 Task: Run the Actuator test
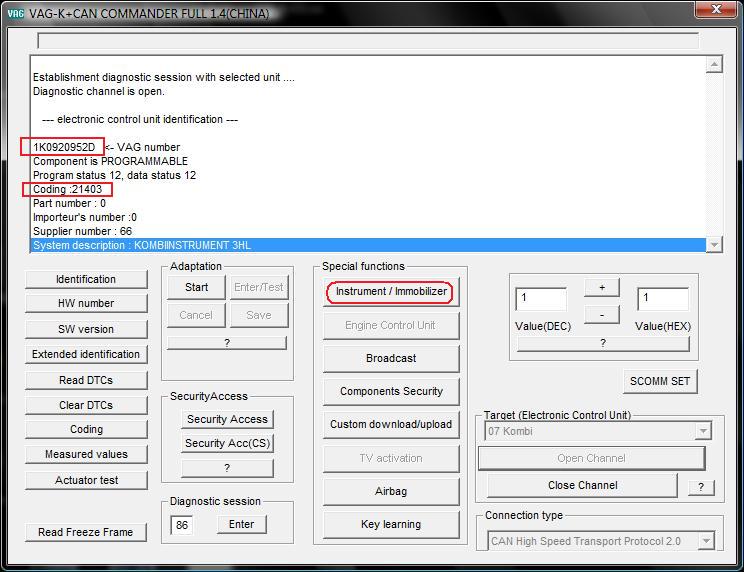86,480
